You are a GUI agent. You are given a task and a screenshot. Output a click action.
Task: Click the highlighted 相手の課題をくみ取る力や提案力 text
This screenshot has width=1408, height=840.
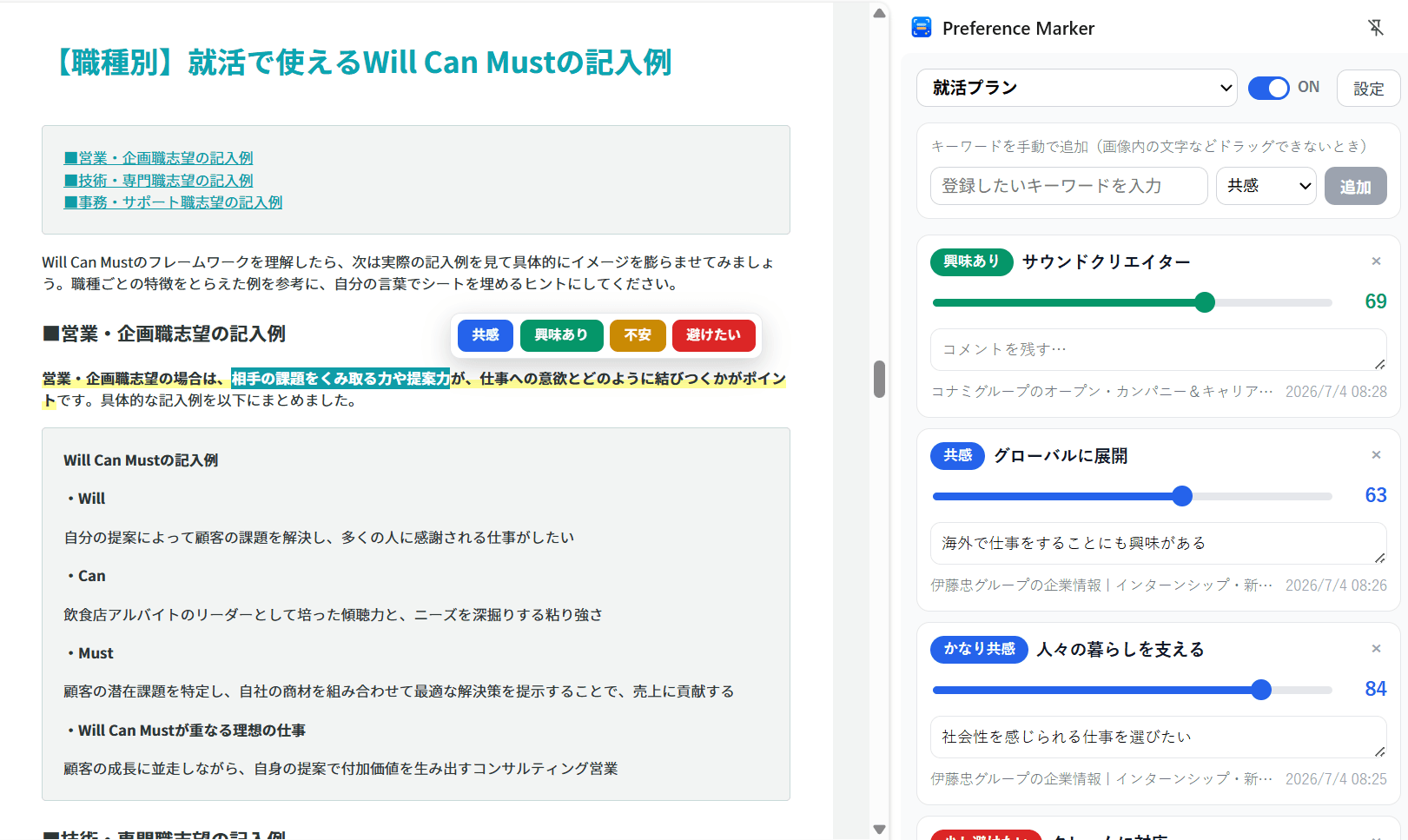pos(340,379)
